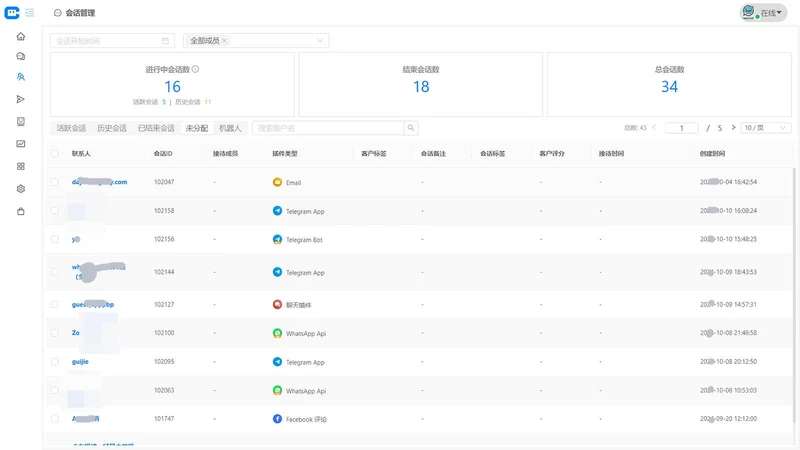Switch to 活跃会话 tab
The width and height of the screenshot is (800, 450).
tap(71, 128)
